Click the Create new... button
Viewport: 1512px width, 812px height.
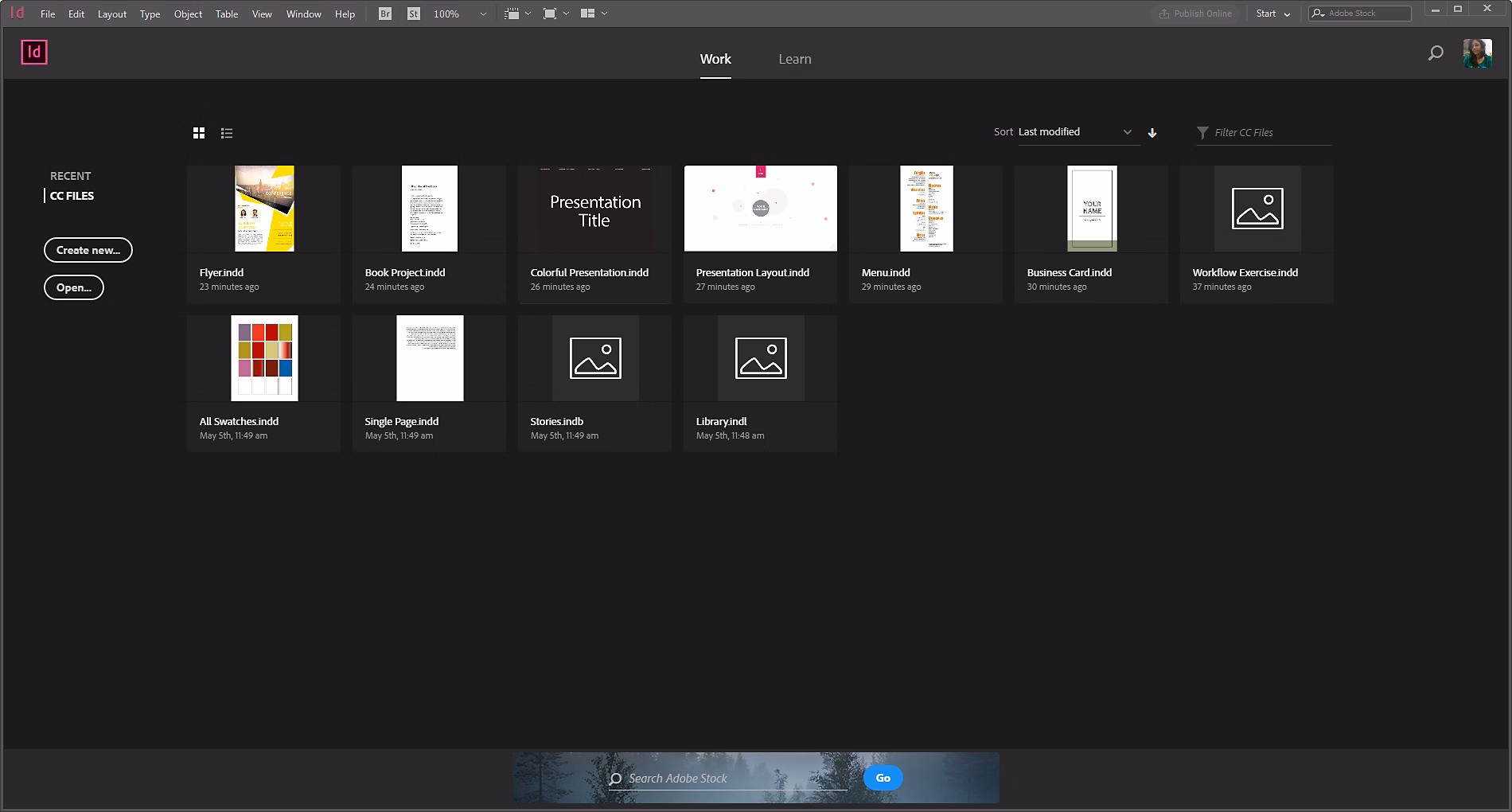pos(88,250)
